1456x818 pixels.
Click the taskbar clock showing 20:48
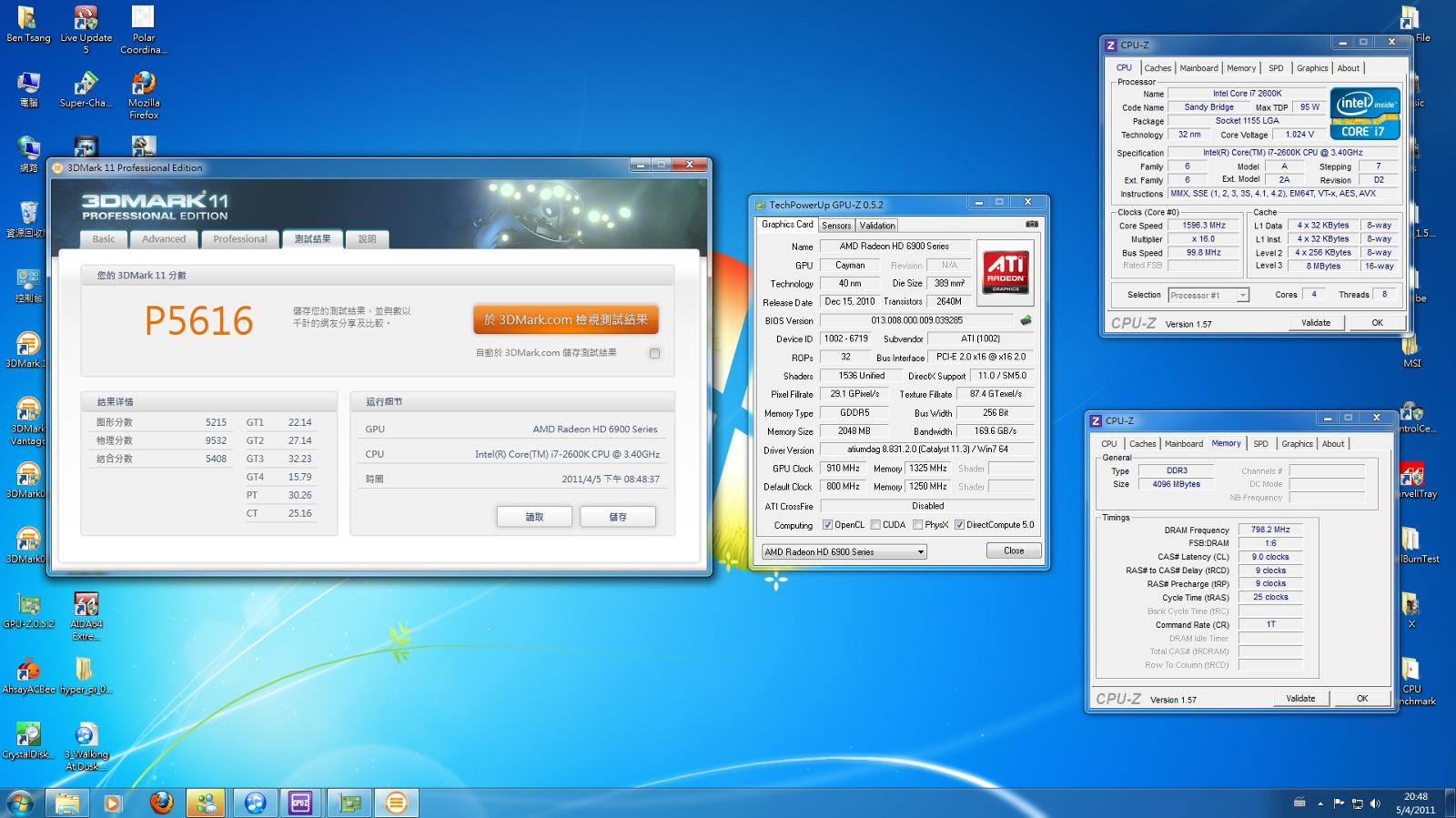(1415, 803)
